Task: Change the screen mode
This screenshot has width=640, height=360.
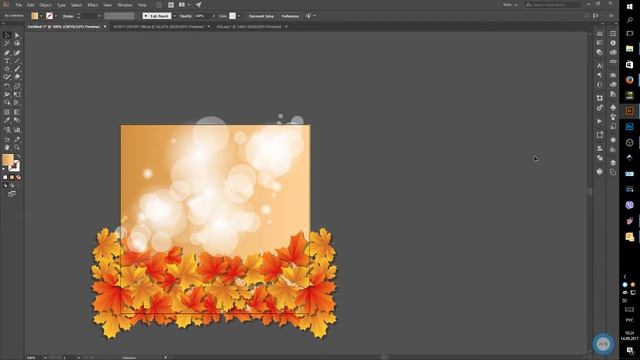Action: pyautogui.click(x=12, y=194)
